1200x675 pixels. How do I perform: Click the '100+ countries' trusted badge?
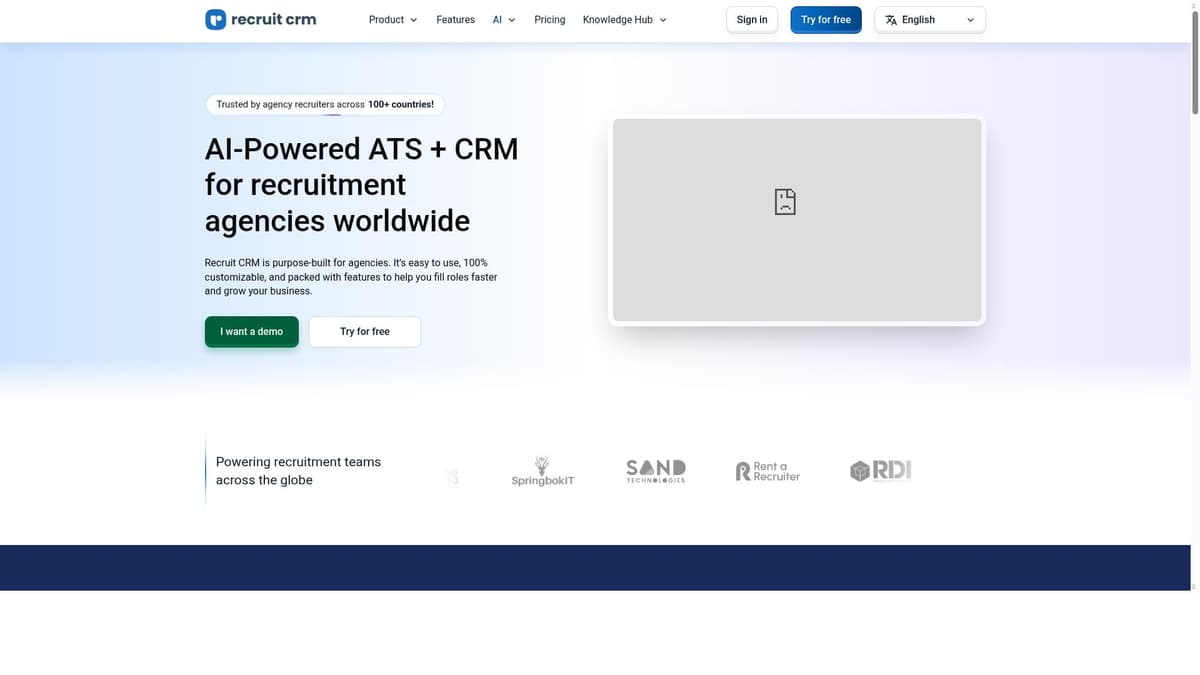323,104
